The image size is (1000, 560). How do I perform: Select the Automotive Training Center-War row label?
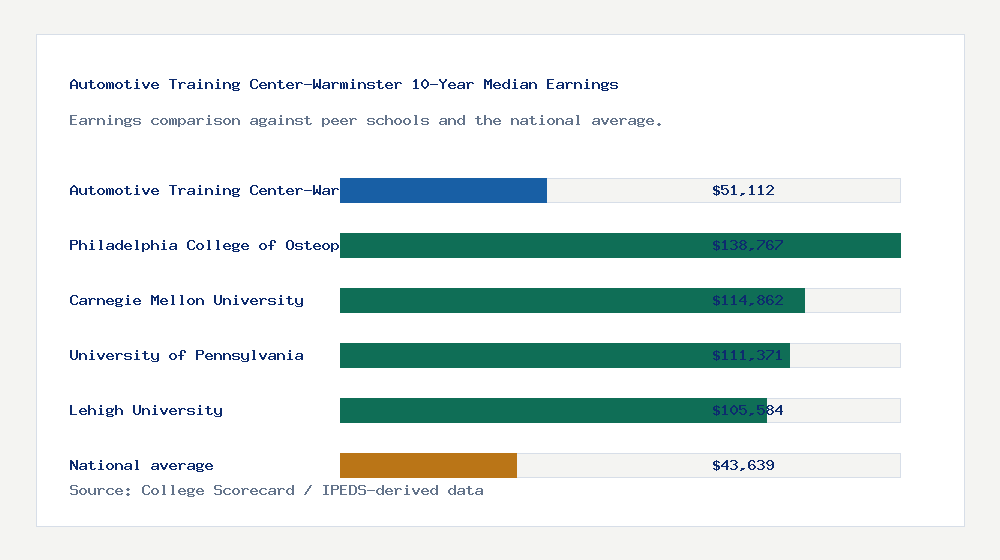pyautogui.click(x=204, y=190)
